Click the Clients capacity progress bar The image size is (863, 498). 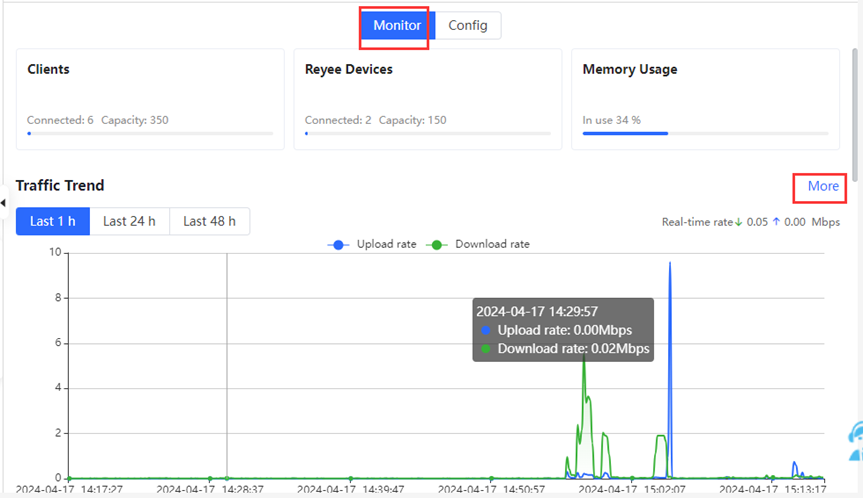click(150, 133)
